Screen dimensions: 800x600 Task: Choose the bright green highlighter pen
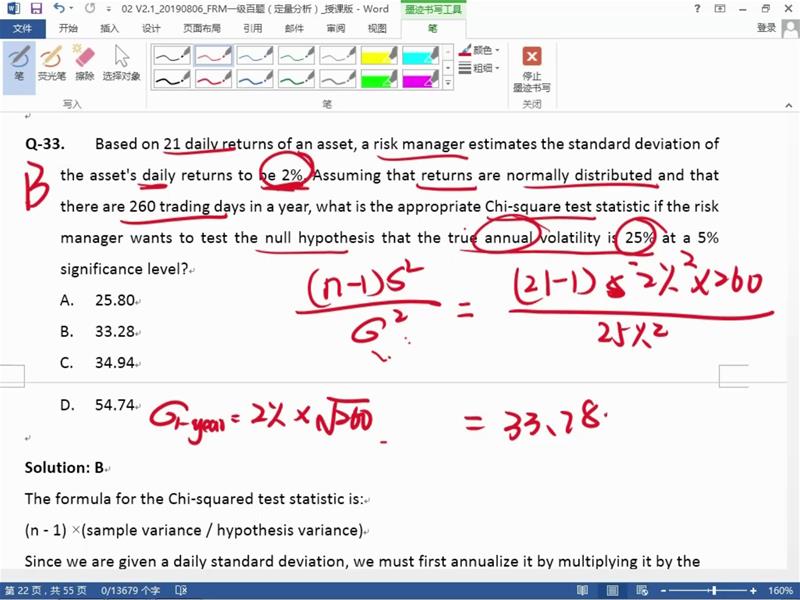tap(379, 79)
